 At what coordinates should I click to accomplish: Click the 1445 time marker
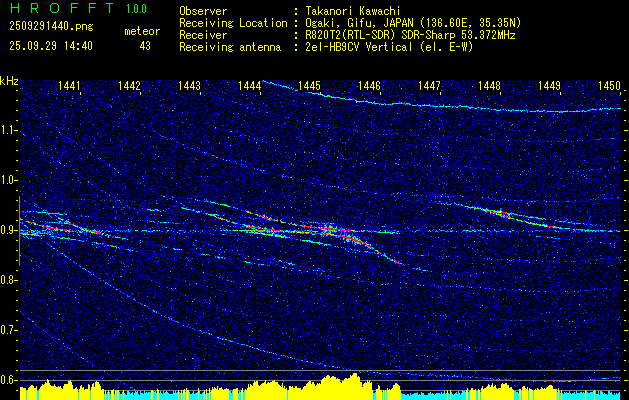(310, 85)
